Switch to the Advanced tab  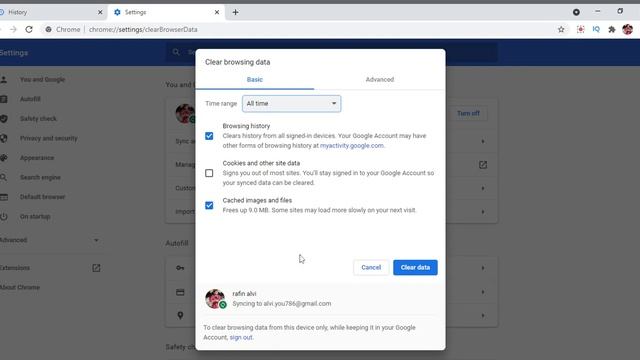(380, 80)
